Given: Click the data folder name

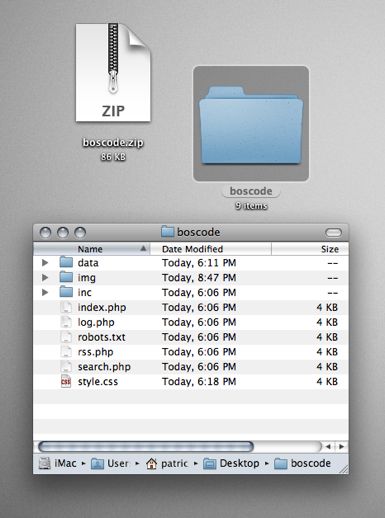Looking at the screenshot, I should point(88,263).
